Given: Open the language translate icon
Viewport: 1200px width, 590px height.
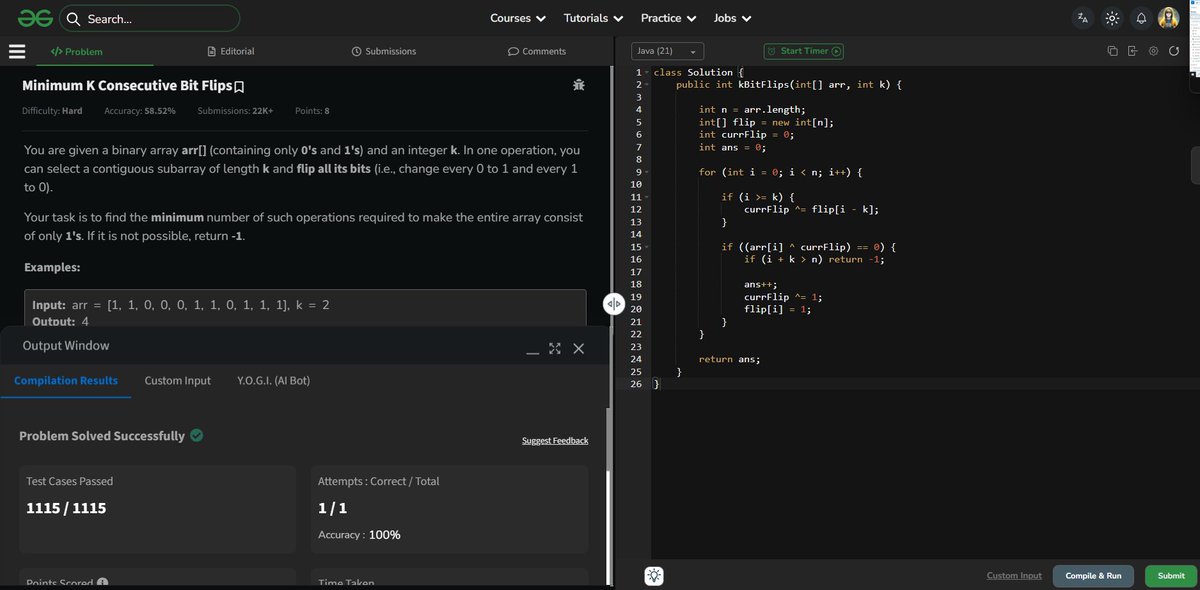Looking at the screenshot, I should pyautogui.click(x=1083, y=18).
